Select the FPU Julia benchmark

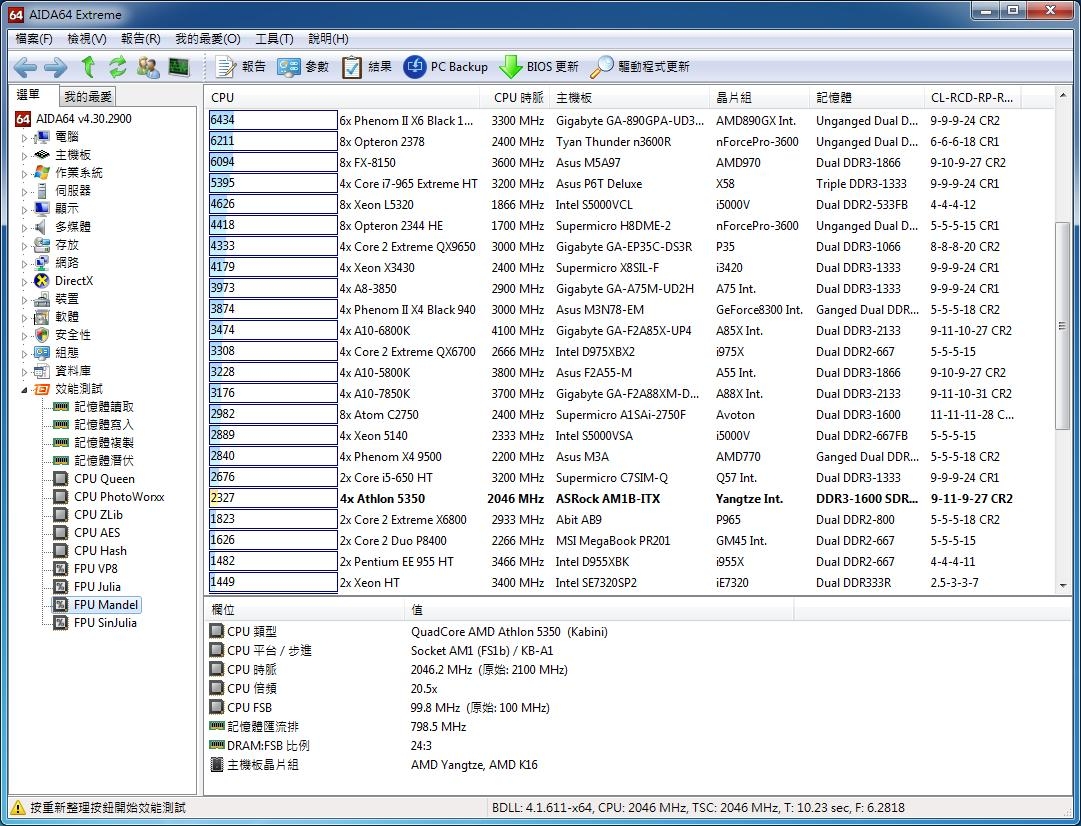[97, 586]
